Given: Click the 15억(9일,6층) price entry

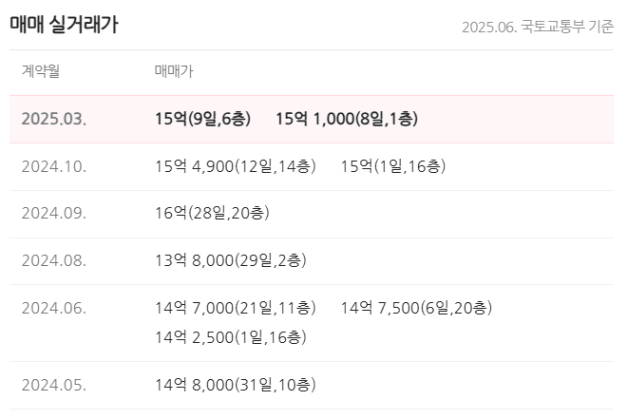Looking at the screenshot, I should (x=203, y=119).
